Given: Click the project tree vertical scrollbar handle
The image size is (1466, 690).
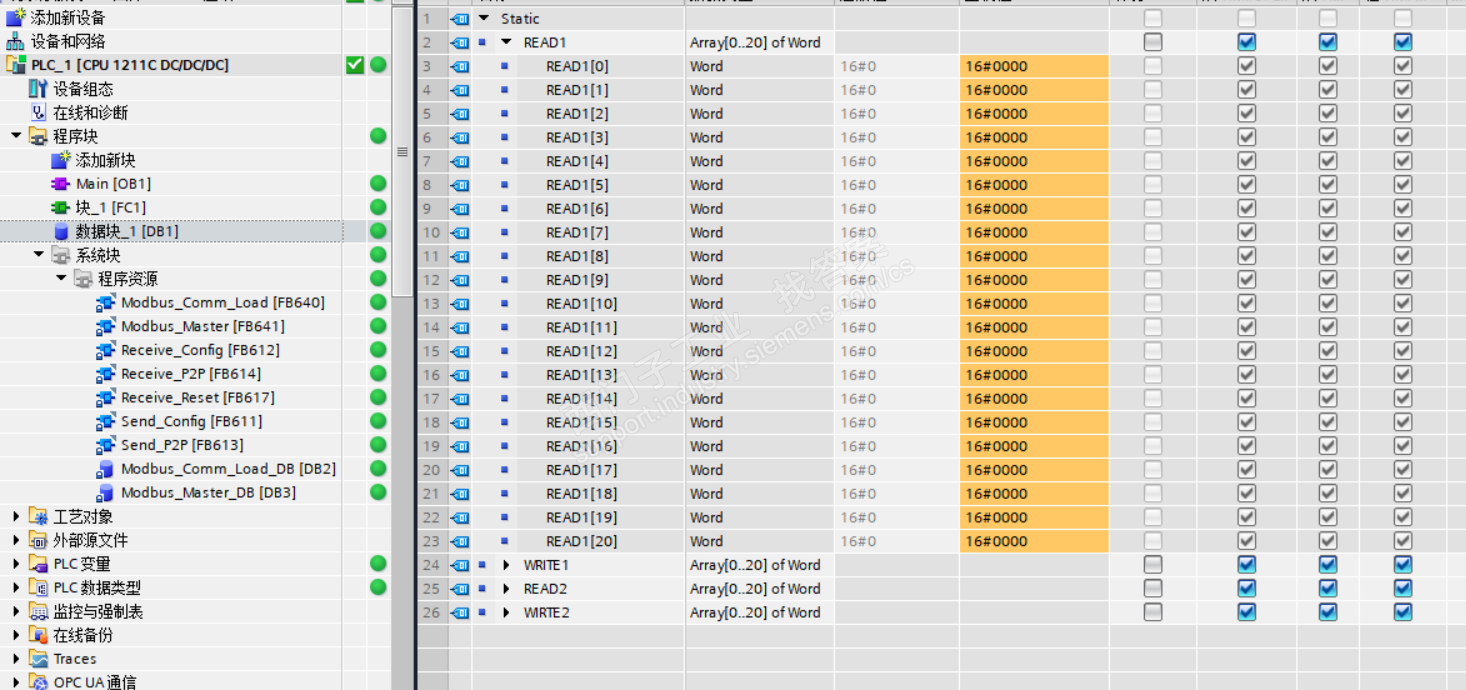Looking at the screenshot, I should tap(403, 152).
